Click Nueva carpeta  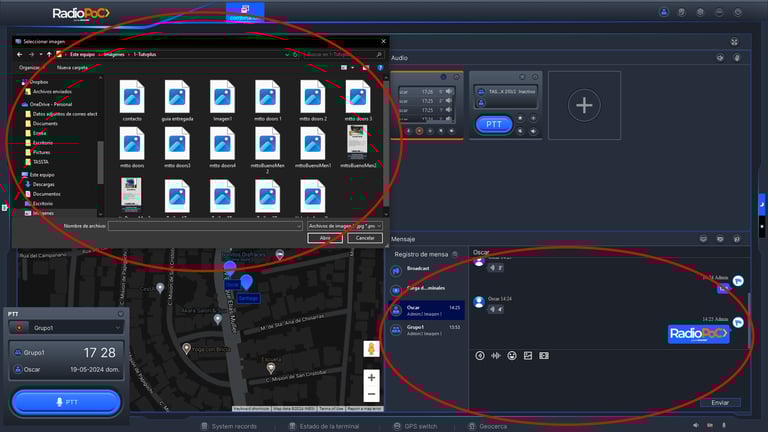(x=72, y=68)
